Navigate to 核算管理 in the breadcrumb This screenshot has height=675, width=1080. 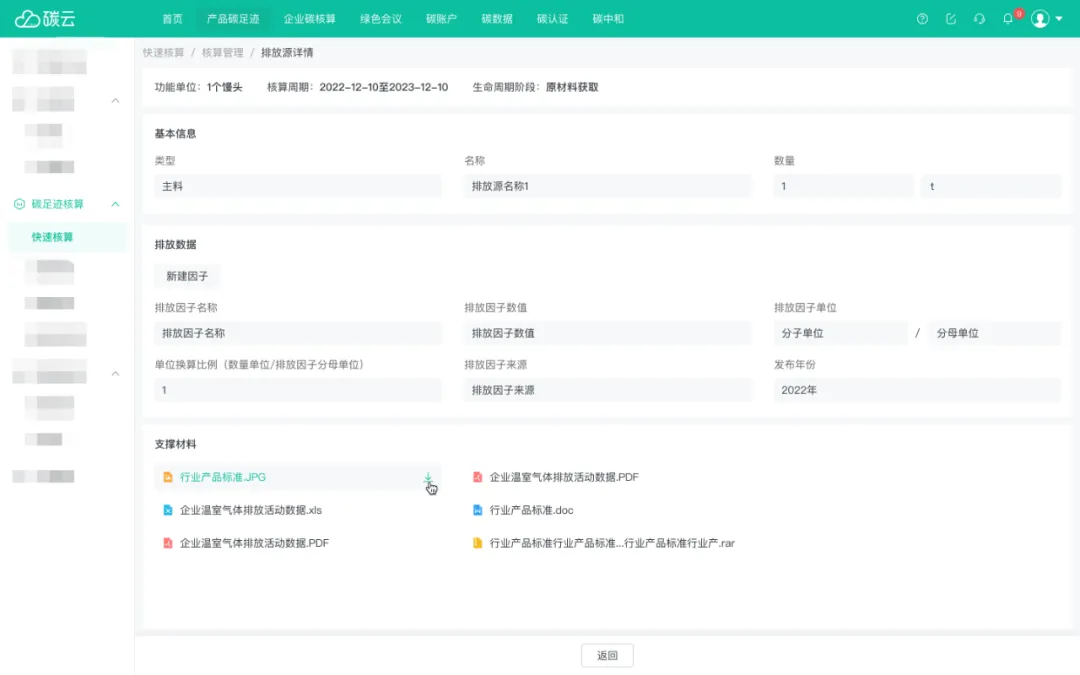222,52
